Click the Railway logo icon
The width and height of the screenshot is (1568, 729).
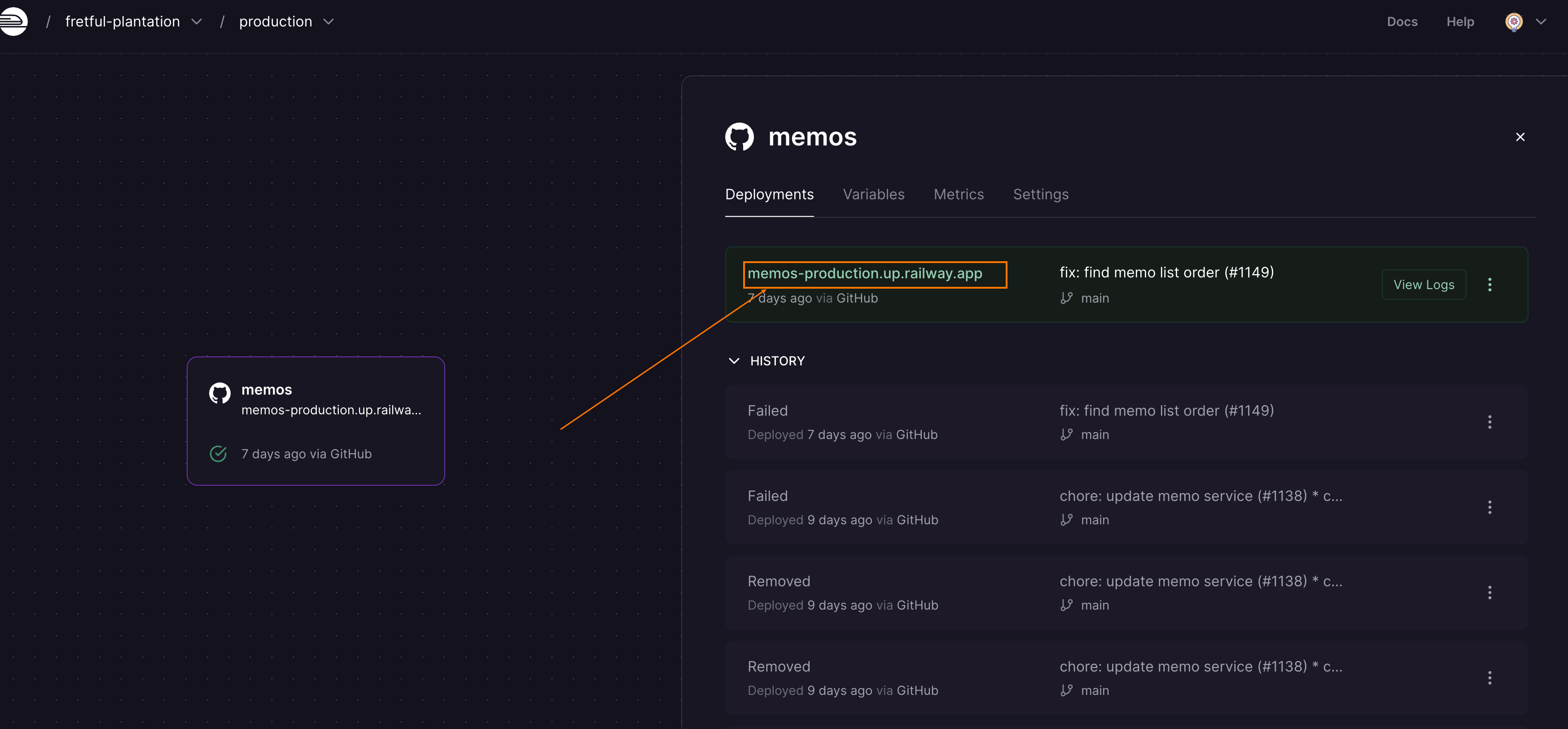click(13, 21)
